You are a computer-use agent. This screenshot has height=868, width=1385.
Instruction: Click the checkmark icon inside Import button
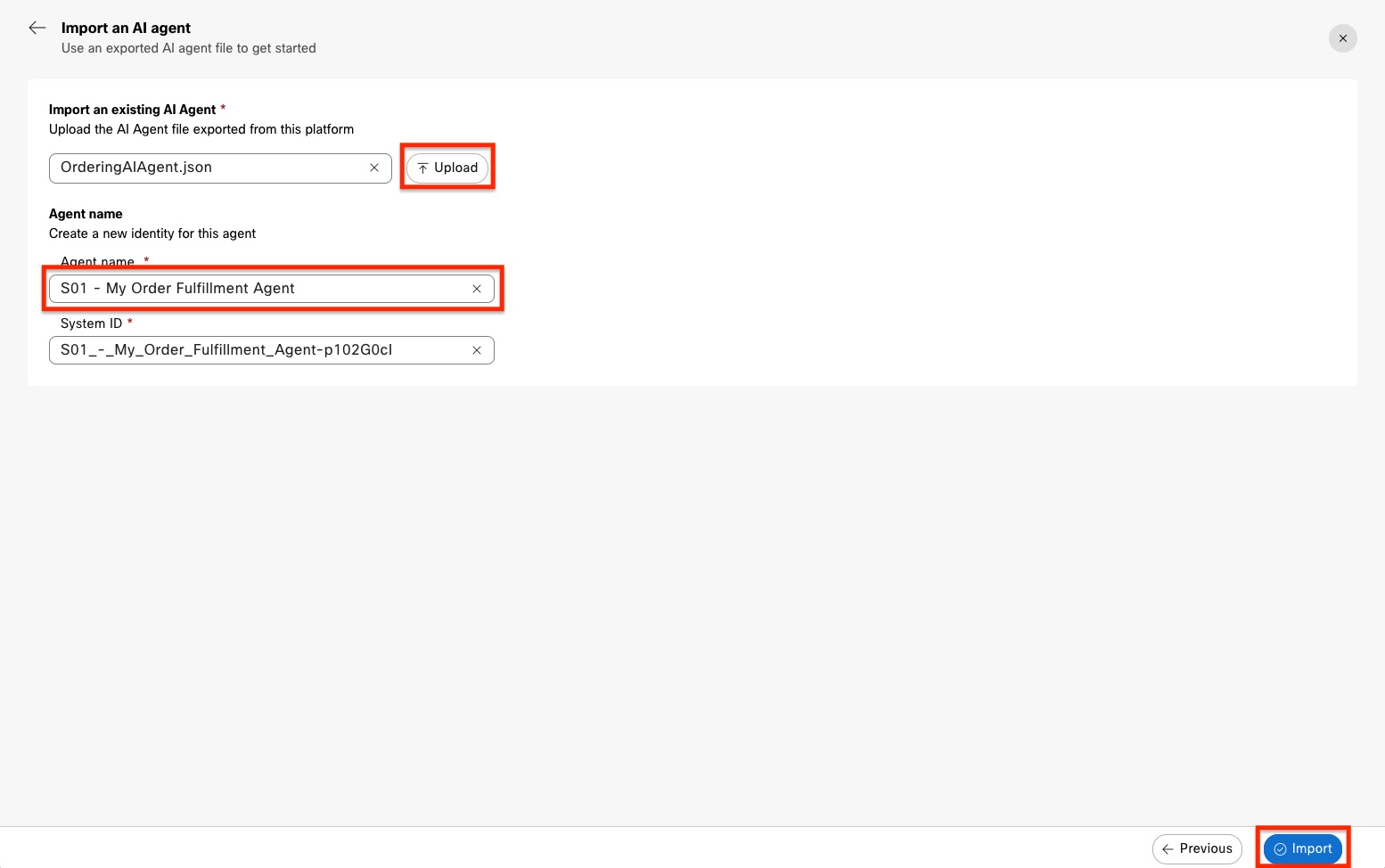tap(1280, 849)
